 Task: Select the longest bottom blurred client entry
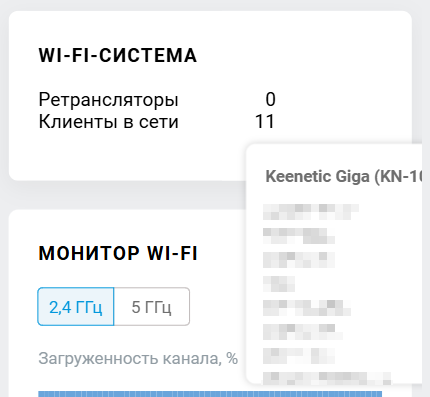coord(327,378)
